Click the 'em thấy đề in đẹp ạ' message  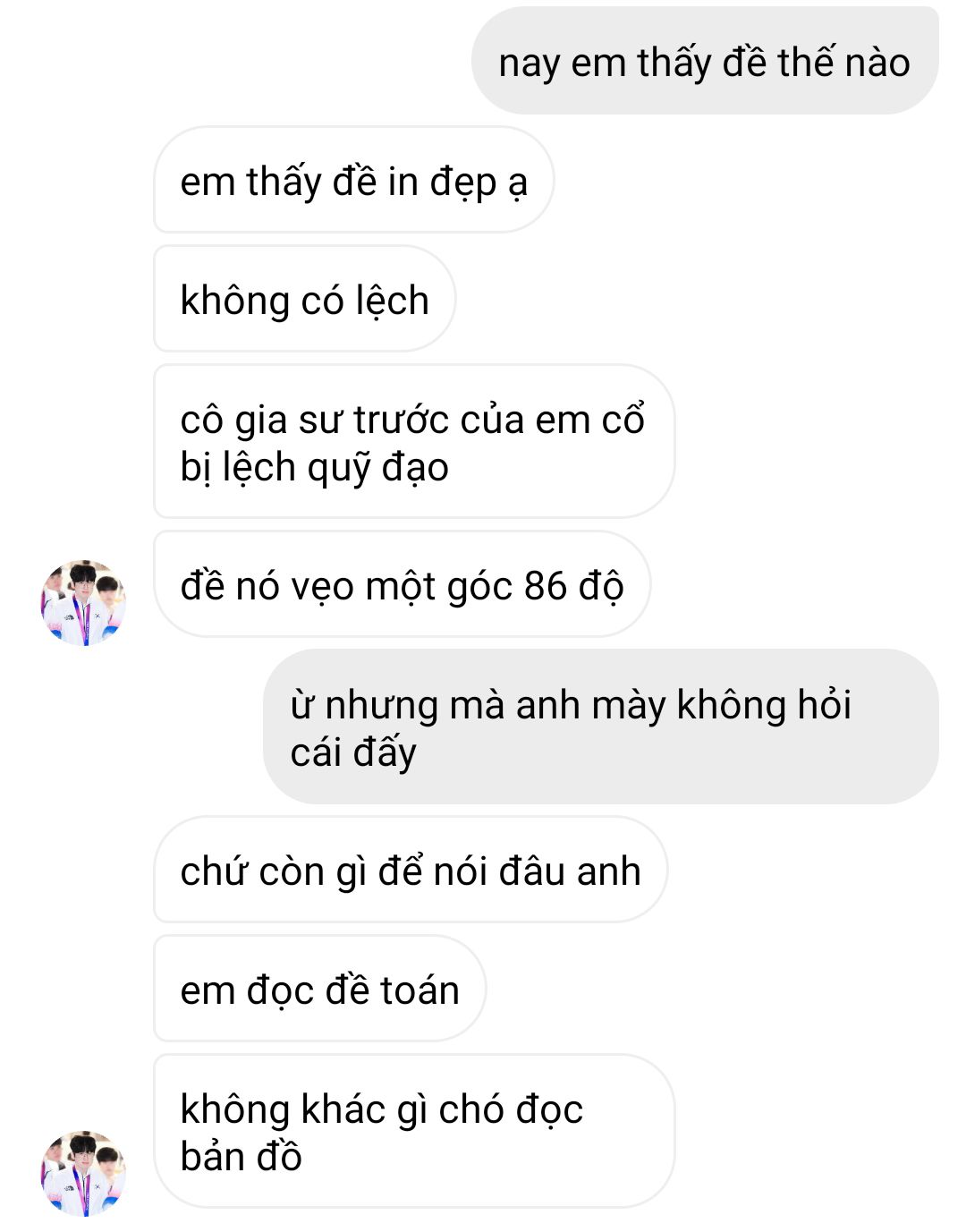click(x=353, y=180)
